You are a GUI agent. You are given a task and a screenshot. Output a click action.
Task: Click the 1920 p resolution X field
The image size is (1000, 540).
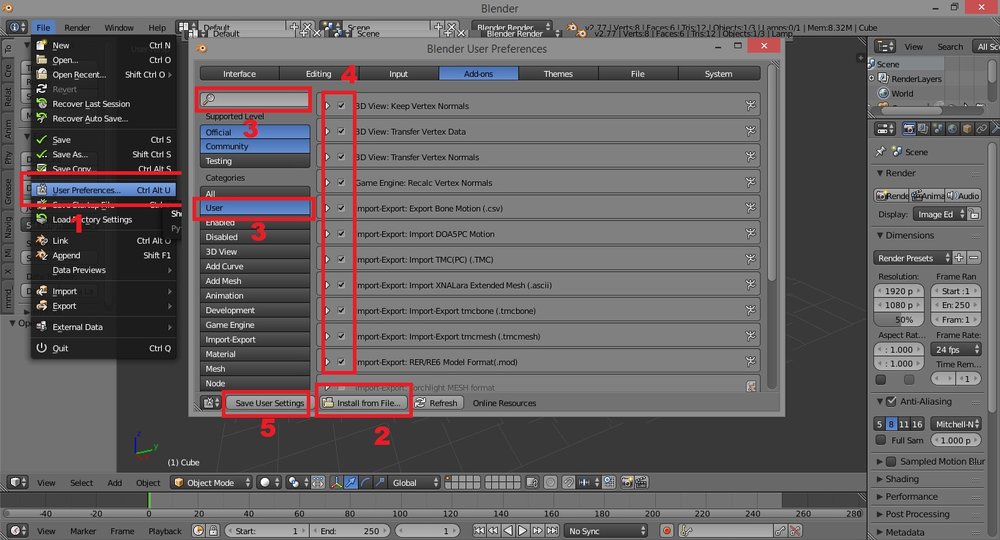click(899, 291)
